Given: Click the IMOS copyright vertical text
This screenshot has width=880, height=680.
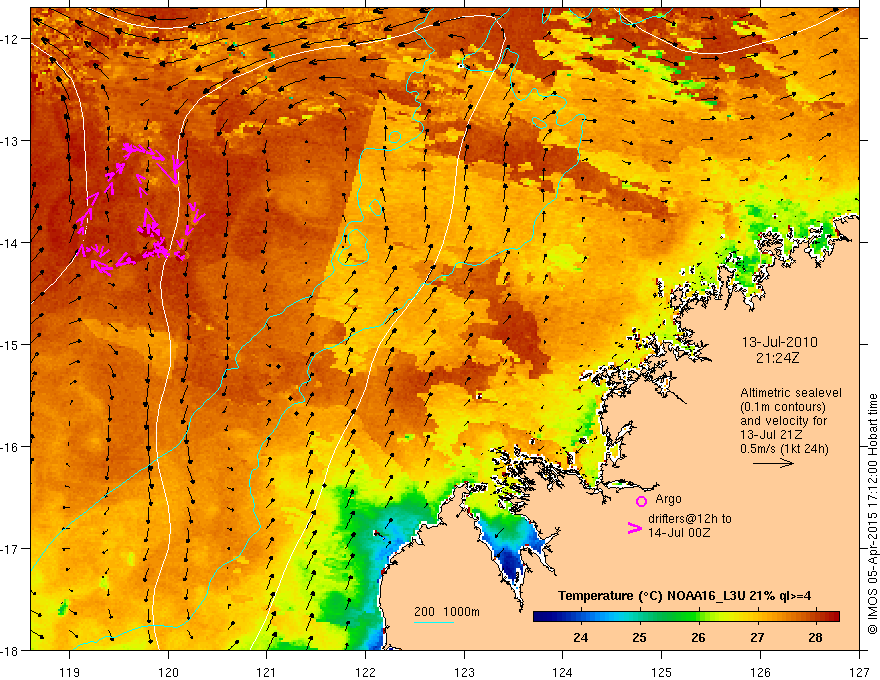Looking at the screenshot, I should coord(872,514).
